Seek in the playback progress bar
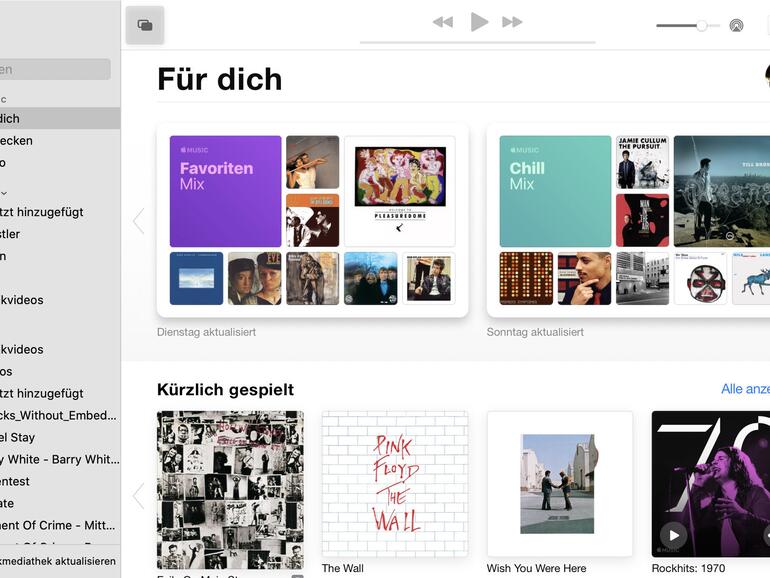This screenshot has width=770, height=578. (478, 43)
